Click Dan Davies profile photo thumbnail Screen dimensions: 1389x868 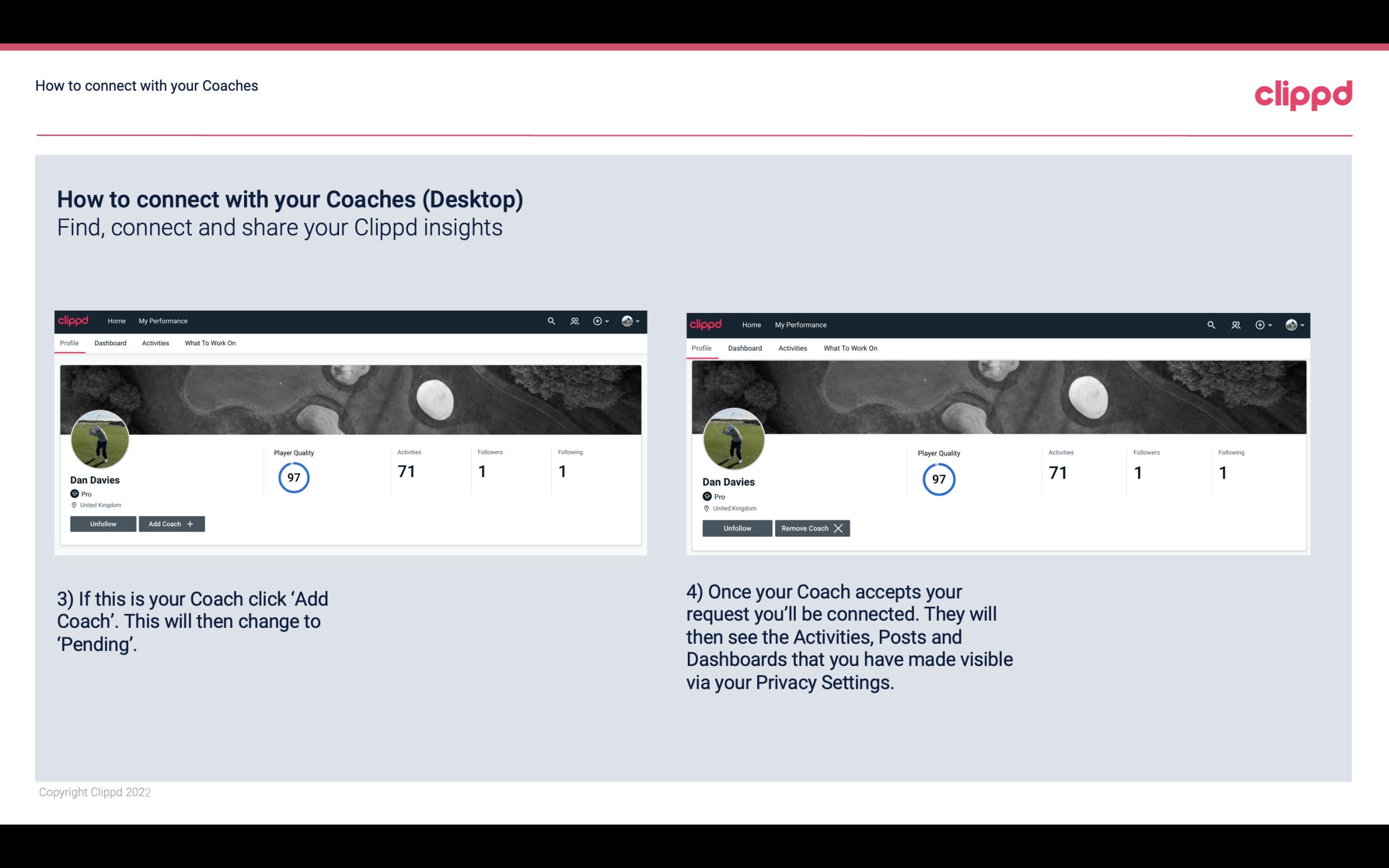click(100, 437)
